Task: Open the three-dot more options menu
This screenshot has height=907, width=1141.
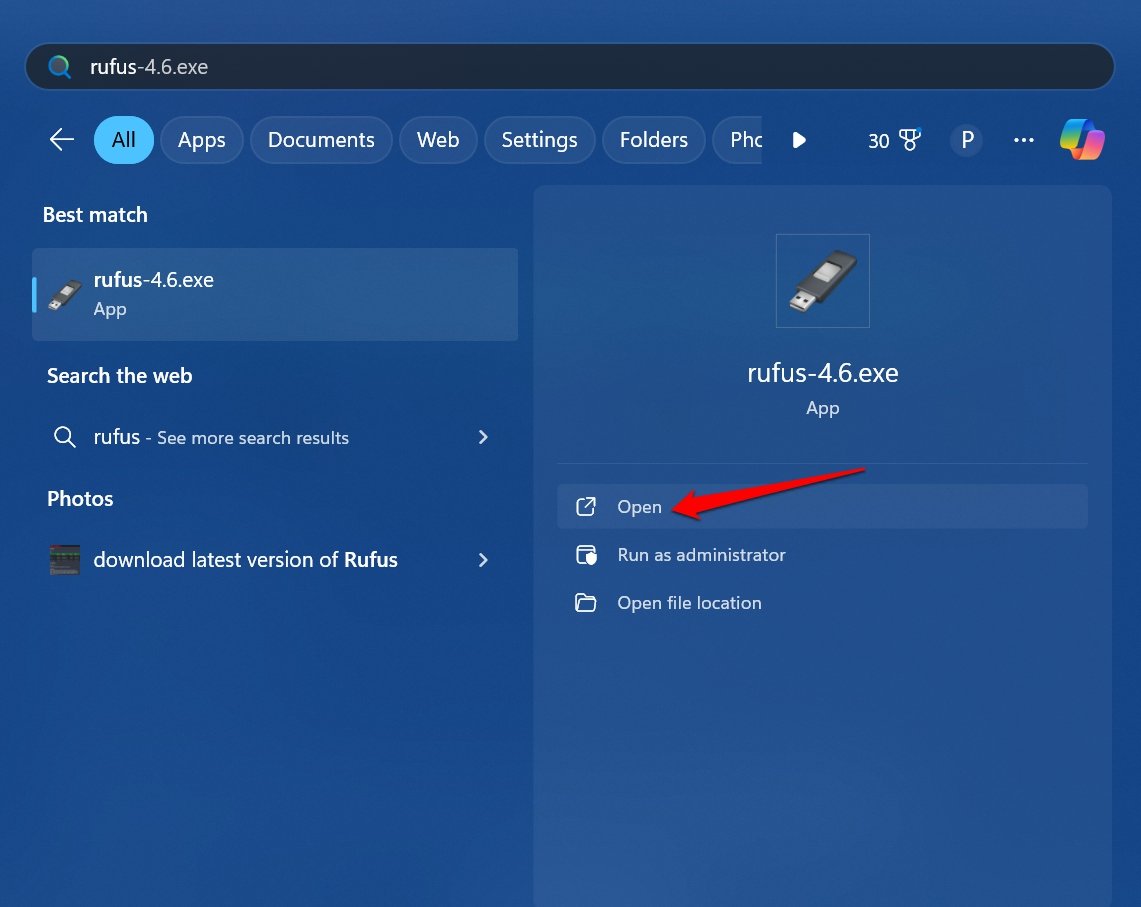Action: pos(1024,140)
